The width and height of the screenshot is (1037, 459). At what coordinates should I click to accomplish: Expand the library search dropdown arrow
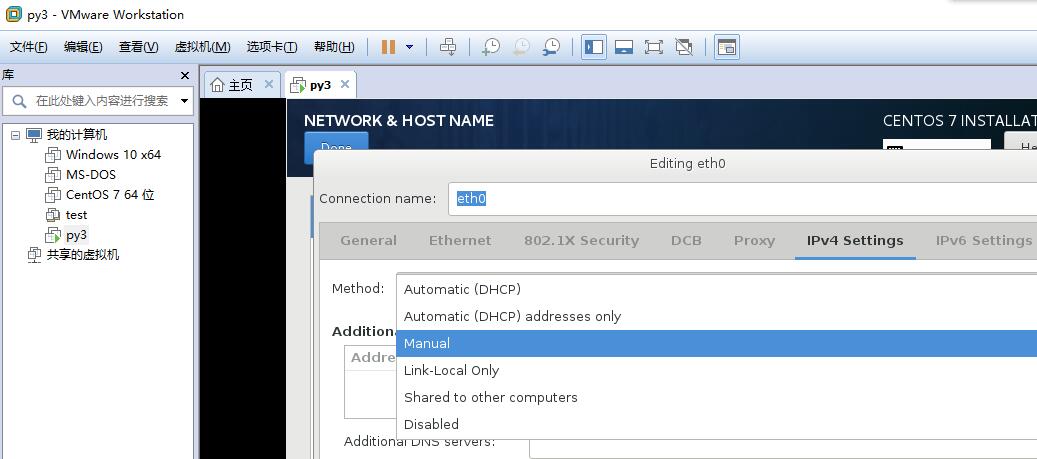coord(185,101)
